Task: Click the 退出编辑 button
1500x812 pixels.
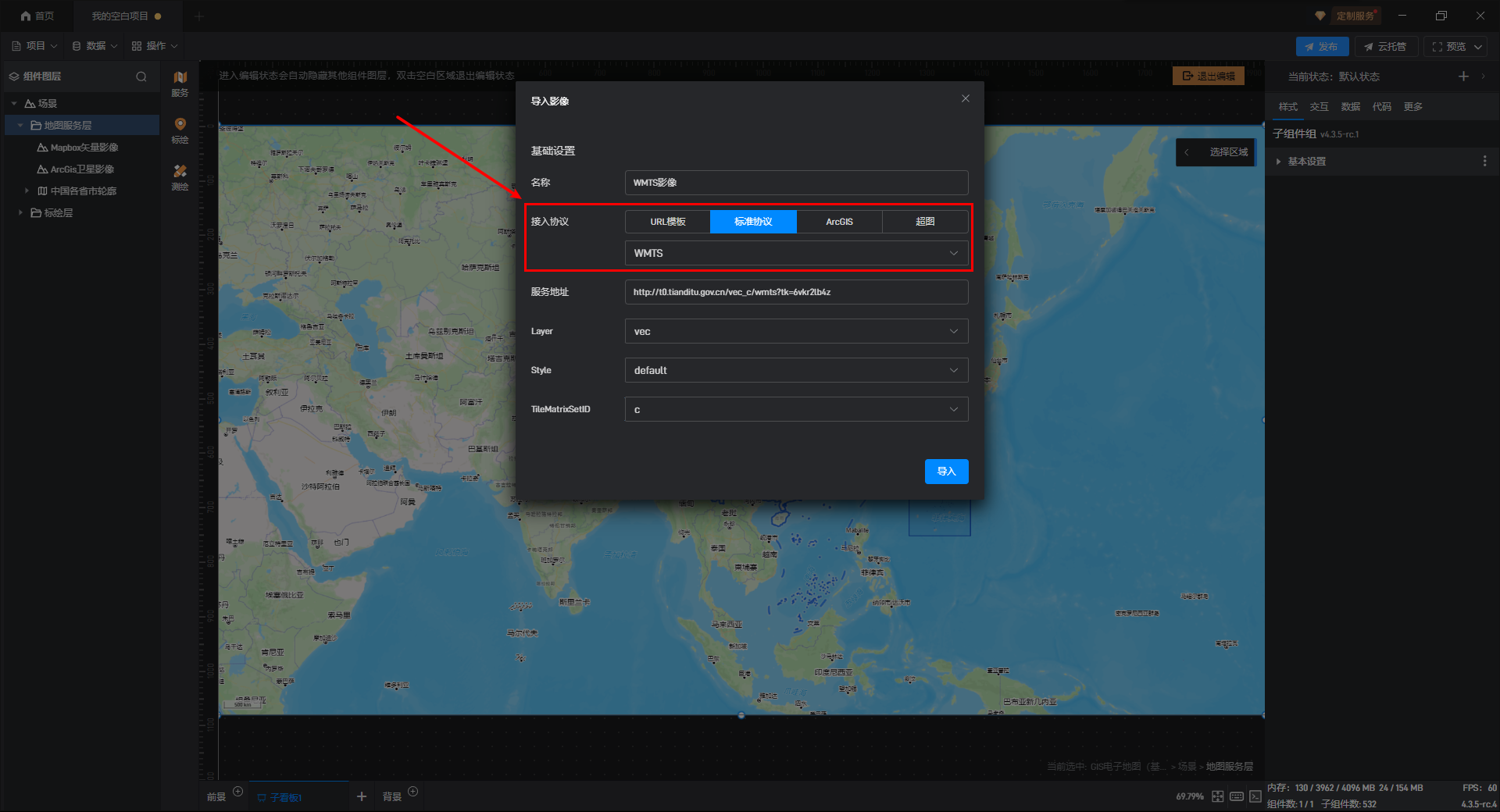Action: 1208,76
